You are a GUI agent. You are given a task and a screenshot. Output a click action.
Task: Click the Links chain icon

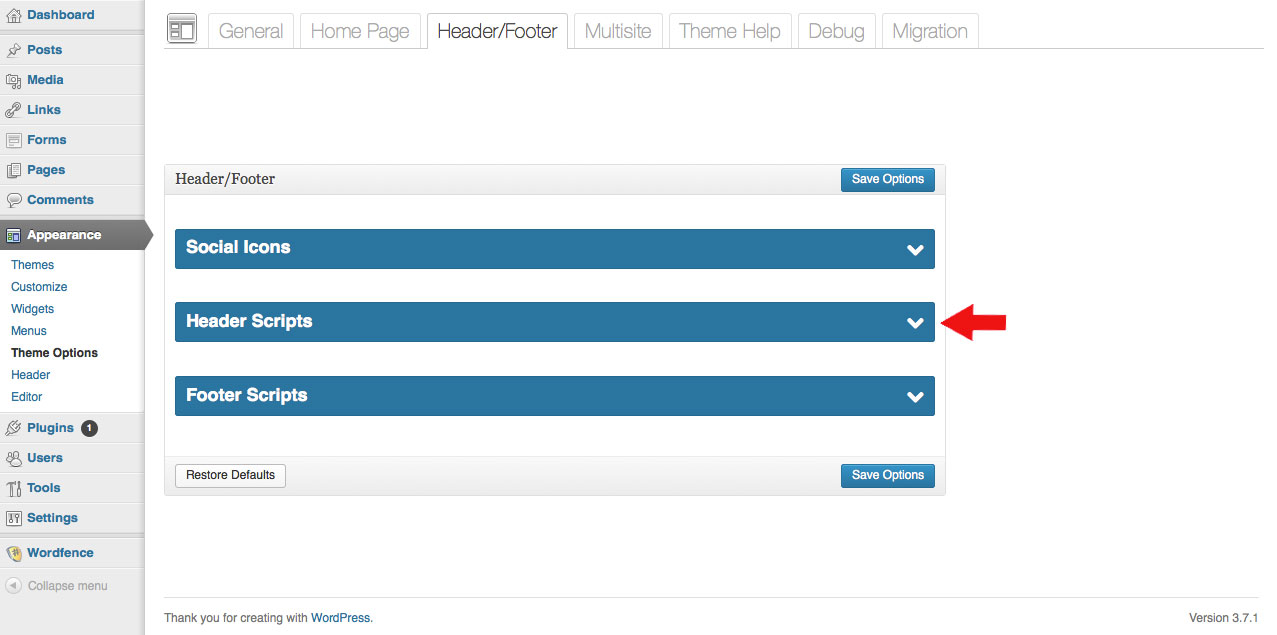click(x=13, y=110)
